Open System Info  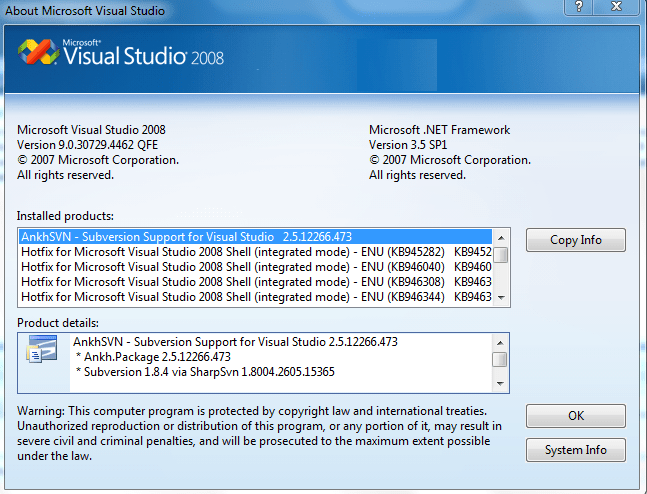[x=576, y=450]
